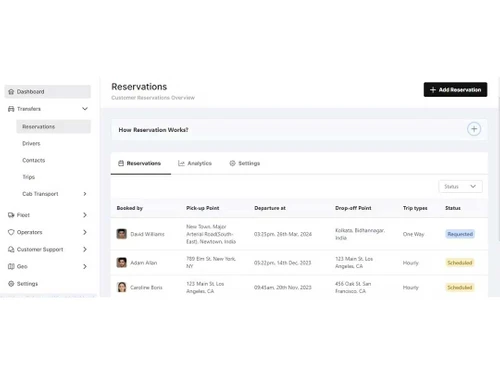The width and height of the screenshot is (500, 375).
Task: Click the Customer Support headset icon
Action: (11, 249)
